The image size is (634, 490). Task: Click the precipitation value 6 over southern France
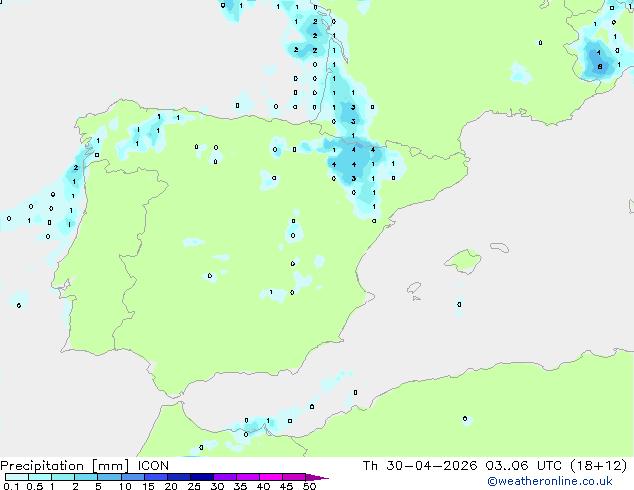(x=600, y=67)
